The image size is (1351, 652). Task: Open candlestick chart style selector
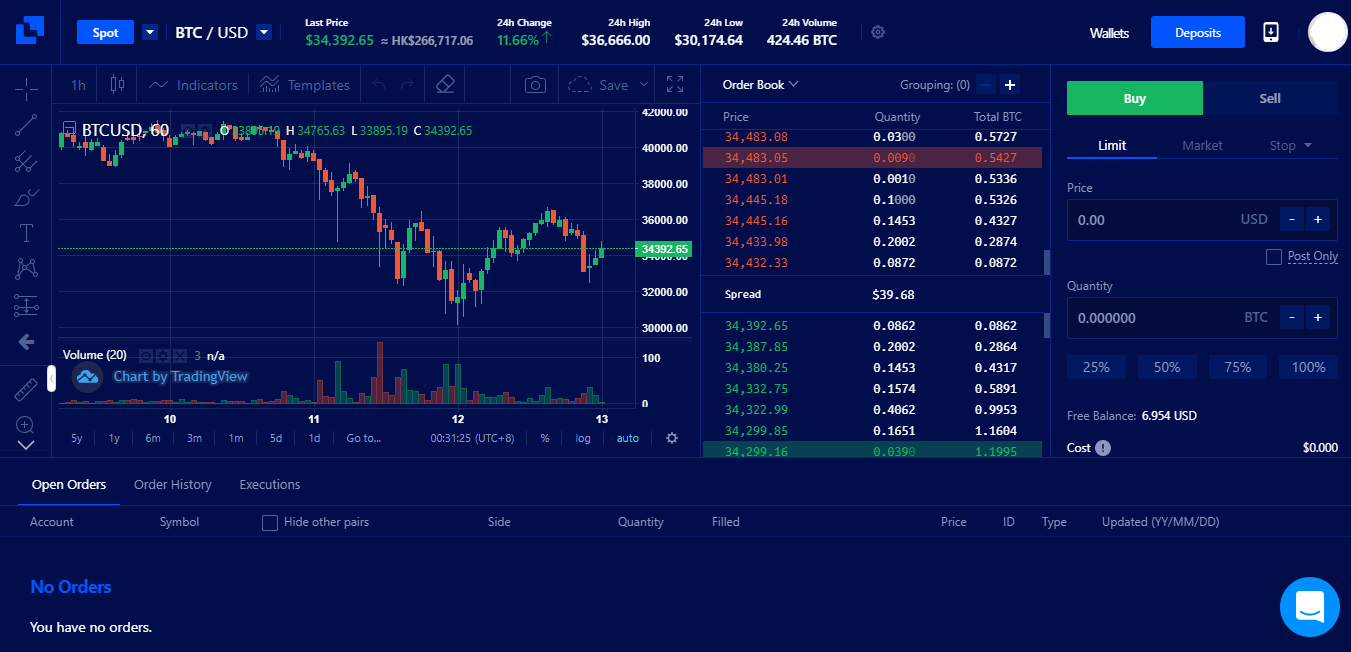point(117,85)
